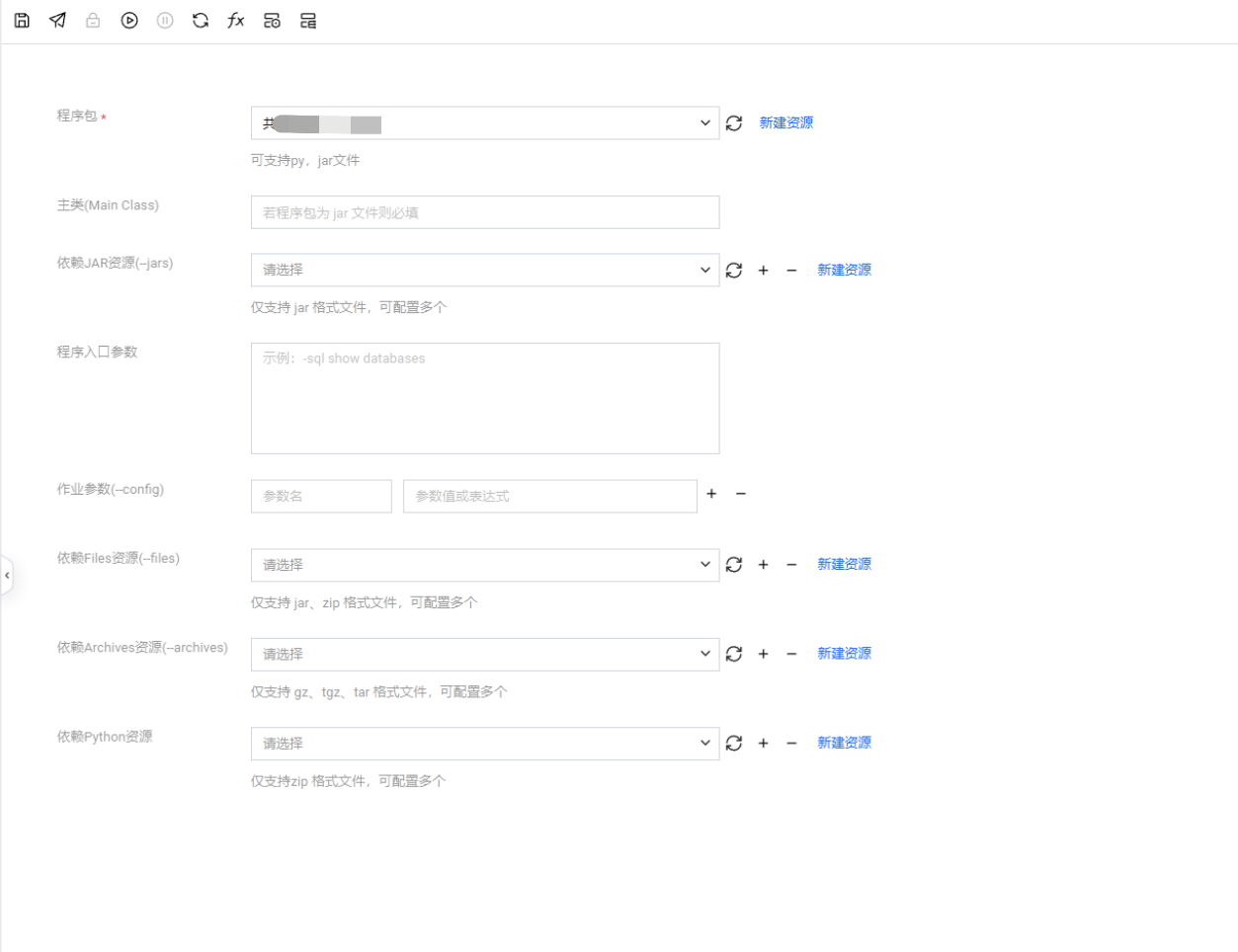Remove a 依赖JAR资源 row with minus
The height and width of the screenshot is (952, 1238).
pos(791,270)
